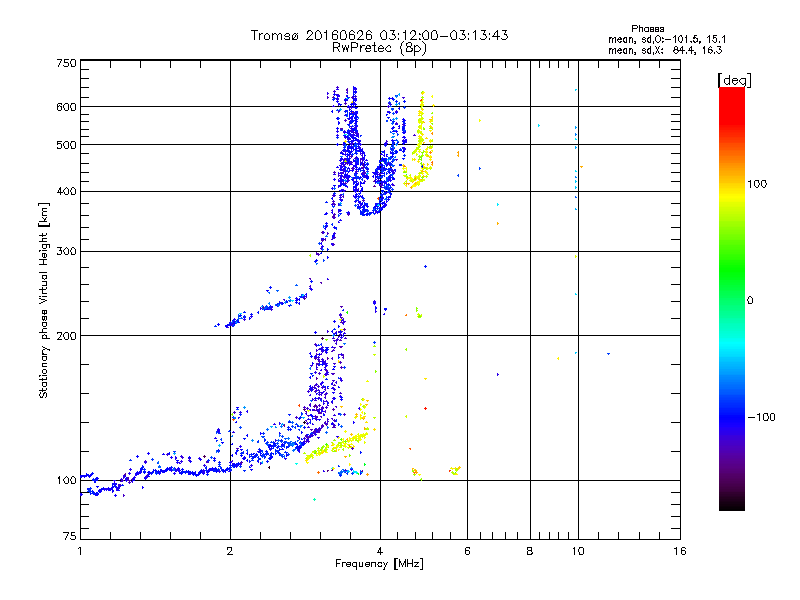Screen dimensions: 800x600
Task: Click the Stationary phase Virtual Height axis label
Action: (x=43, y=300)
